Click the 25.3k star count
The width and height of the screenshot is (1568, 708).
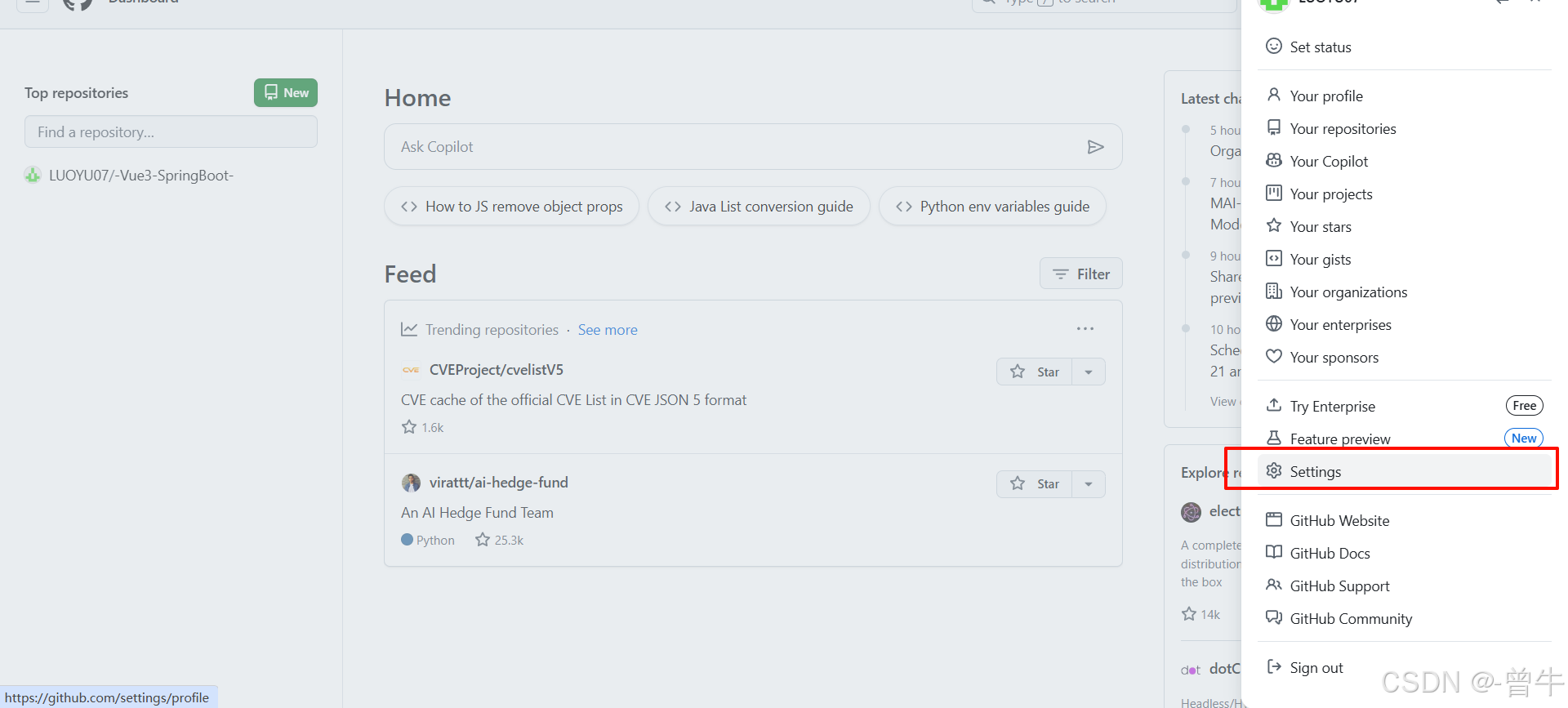pos(500,540)
